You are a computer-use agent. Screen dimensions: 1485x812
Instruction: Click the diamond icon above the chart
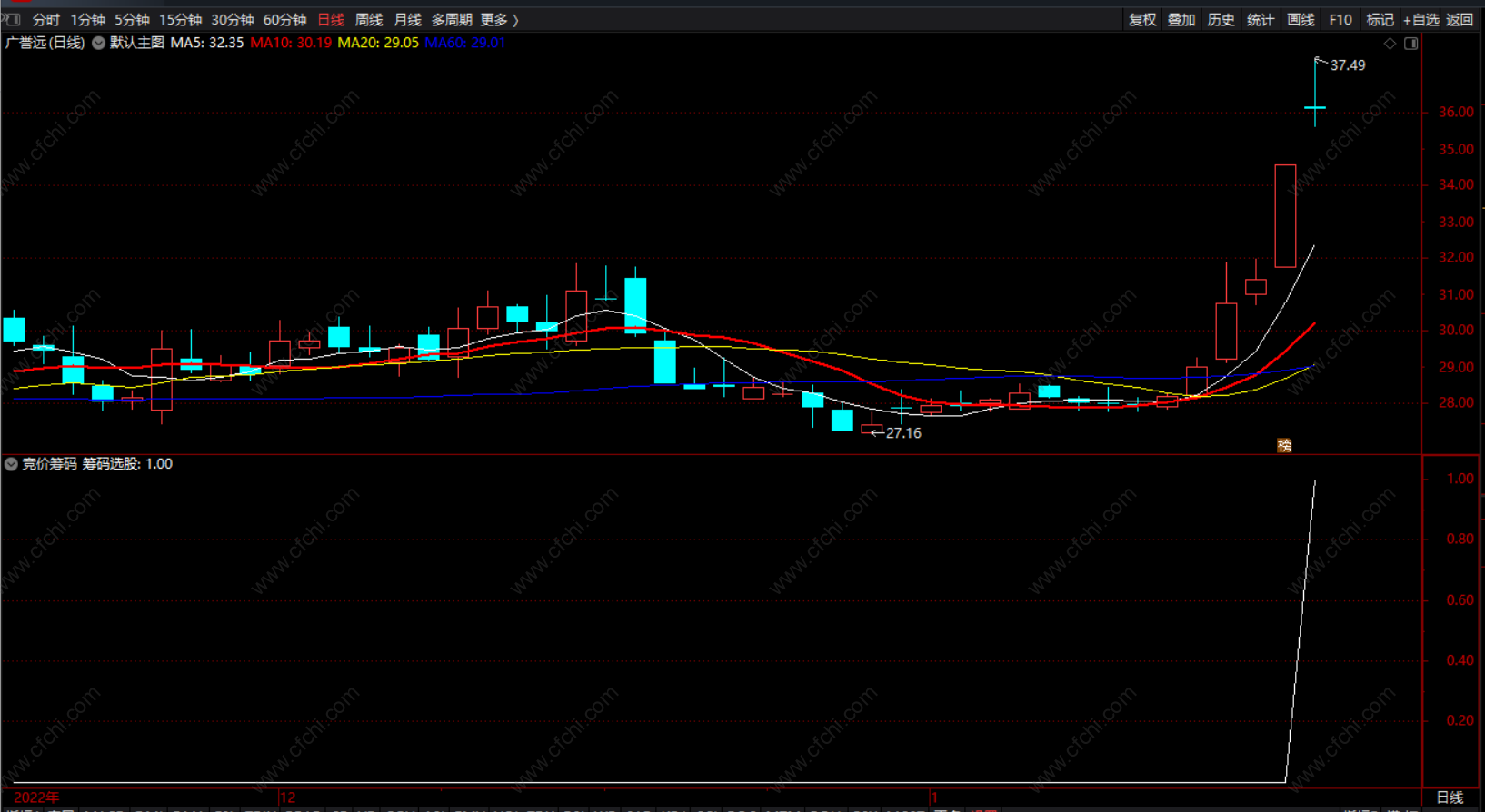(1390, 44)
